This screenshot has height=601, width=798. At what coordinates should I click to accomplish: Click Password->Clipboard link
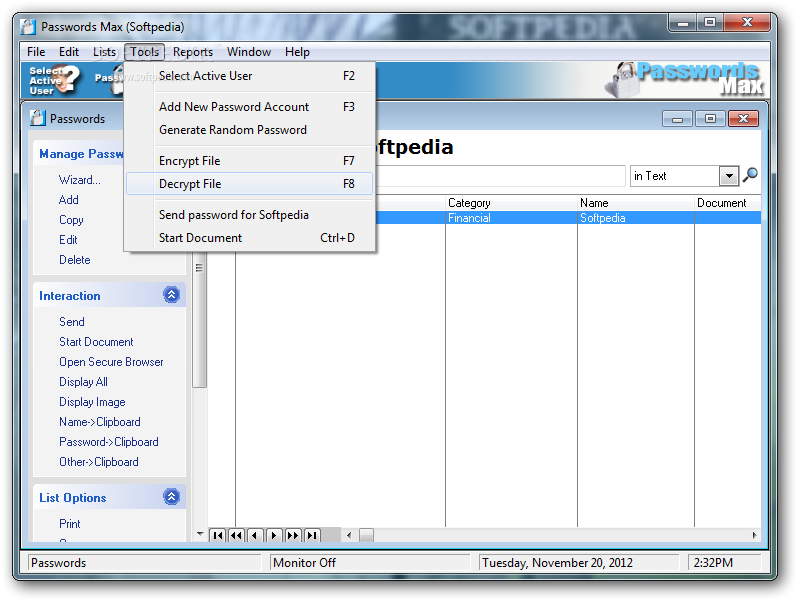[109, 442]
